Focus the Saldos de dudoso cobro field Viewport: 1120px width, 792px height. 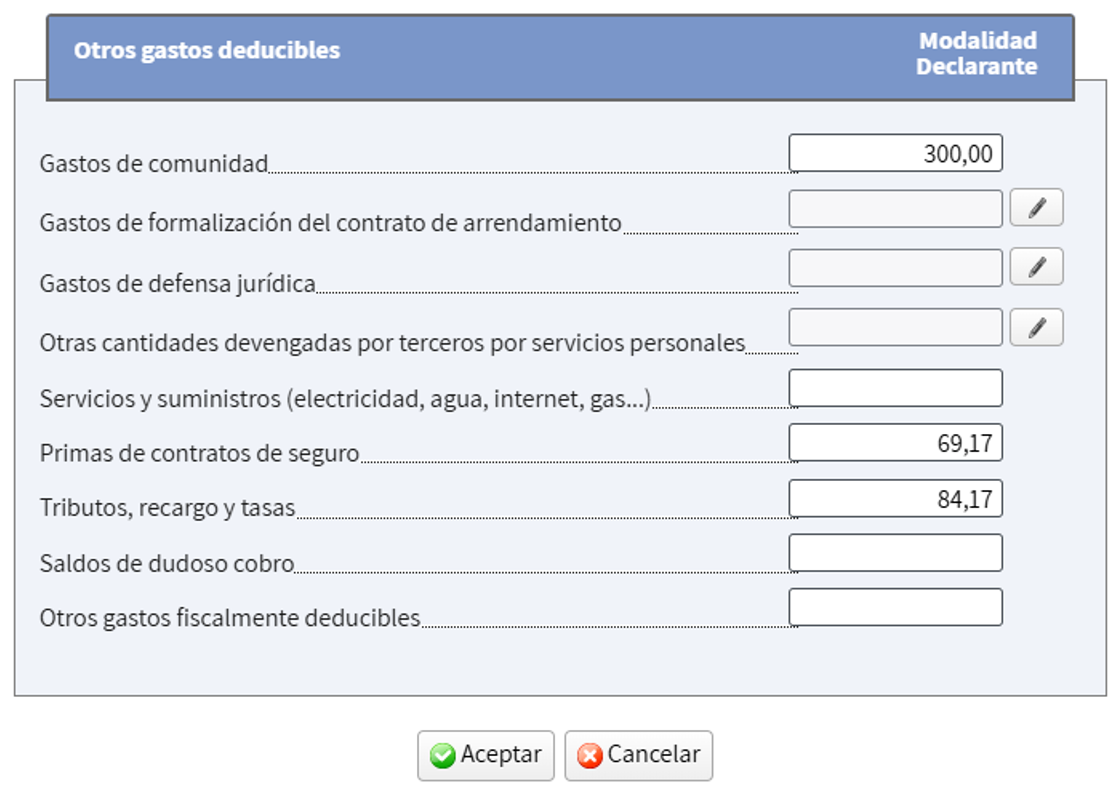(x=895, y=552)
